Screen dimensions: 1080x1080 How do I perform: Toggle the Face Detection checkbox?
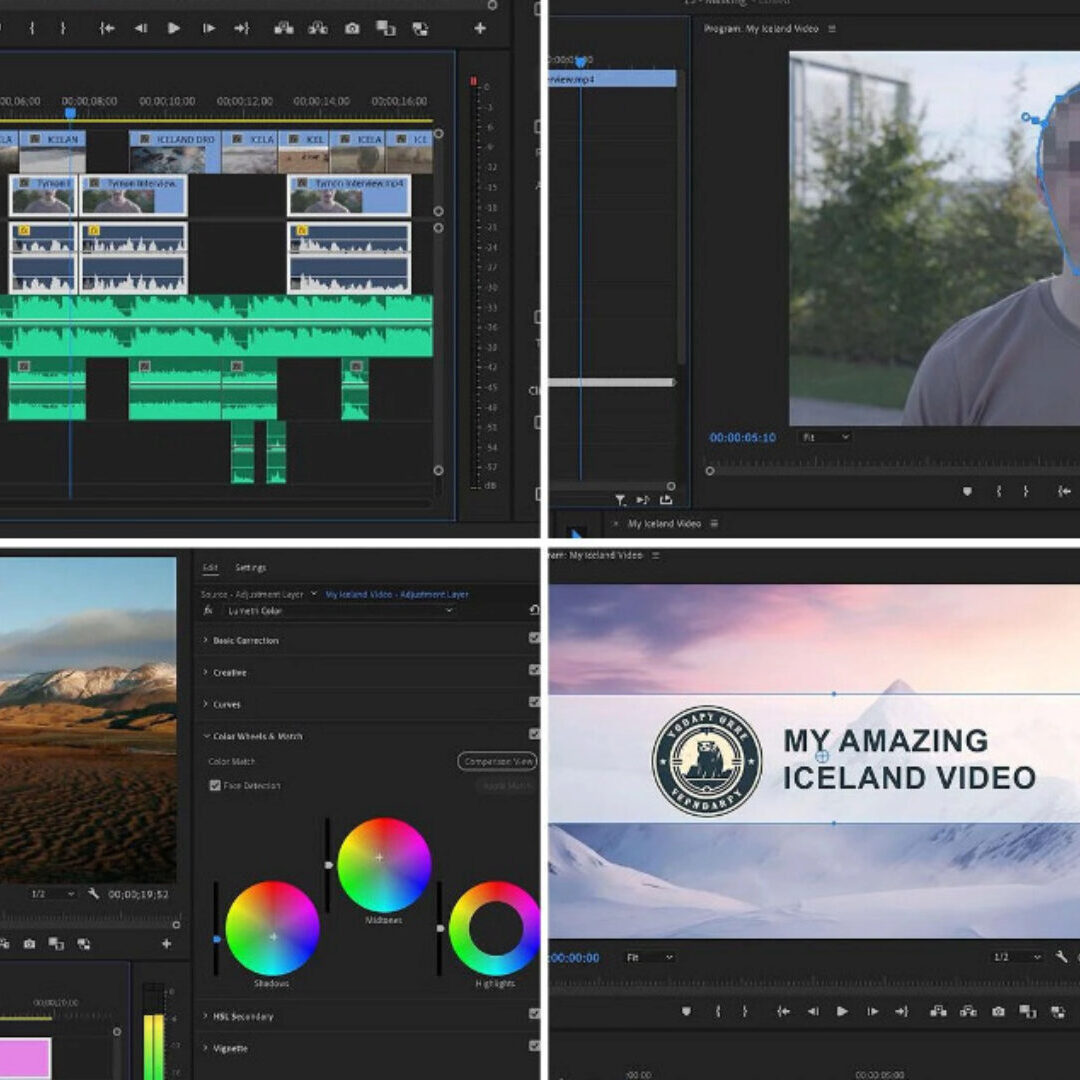click(x=215, y=786)
